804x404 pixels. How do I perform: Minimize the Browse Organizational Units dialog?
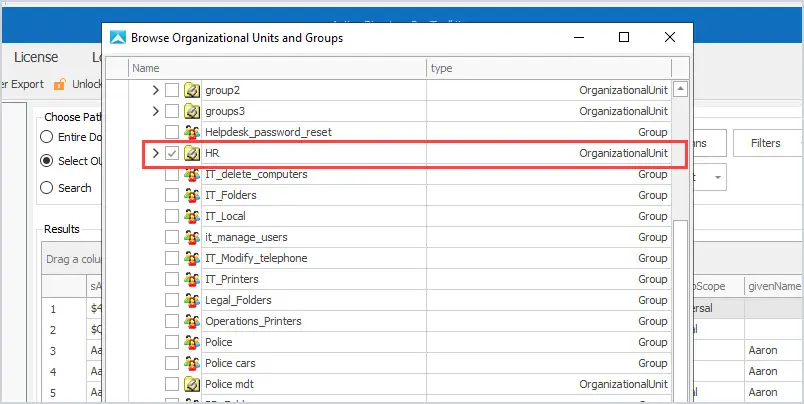(579, 37)
